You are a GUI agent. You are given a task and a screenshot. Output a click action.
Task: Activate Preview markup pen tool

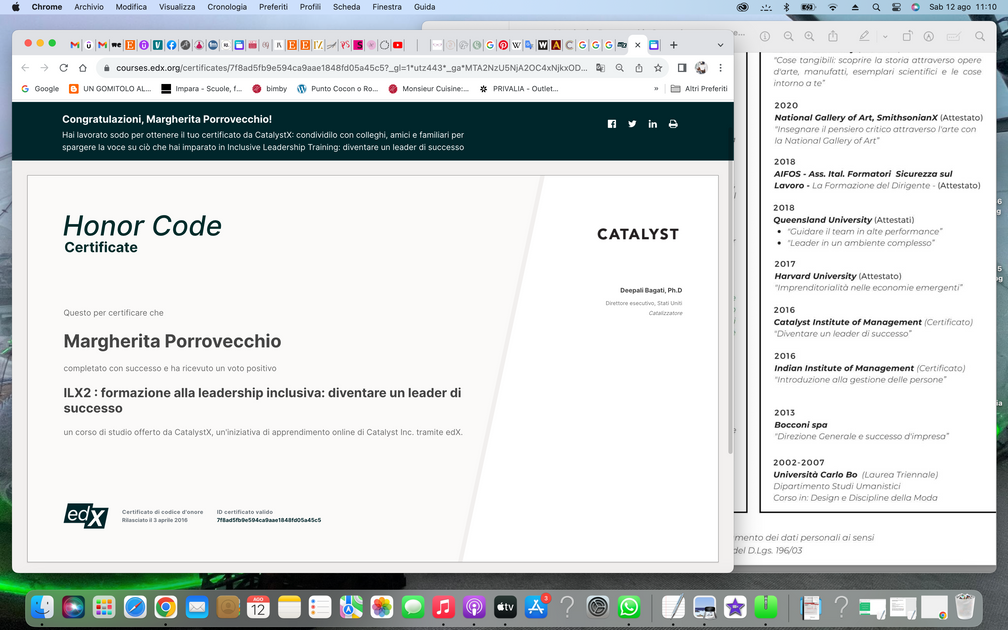coord(865,37)
